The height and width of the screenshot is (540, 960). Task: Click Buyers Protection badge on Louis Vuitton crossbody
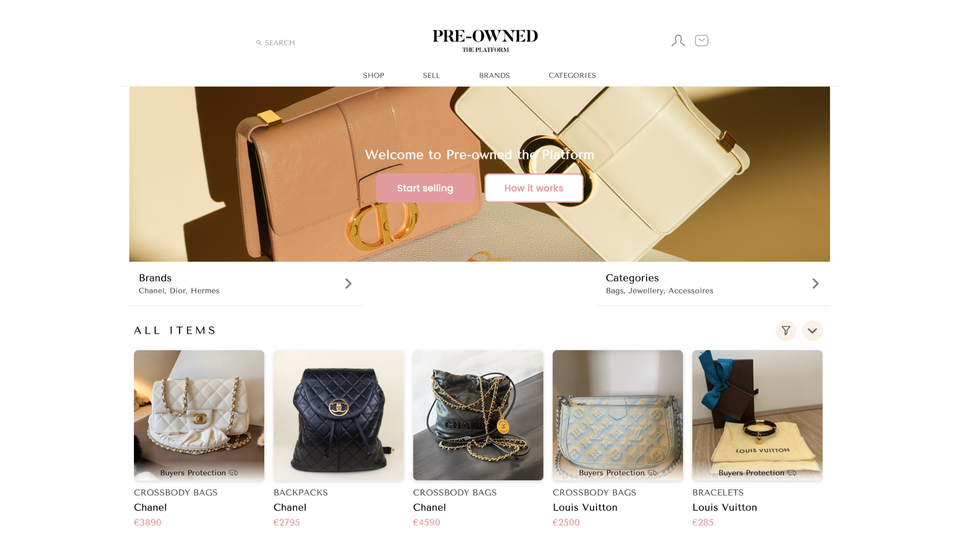pos(618,473)
